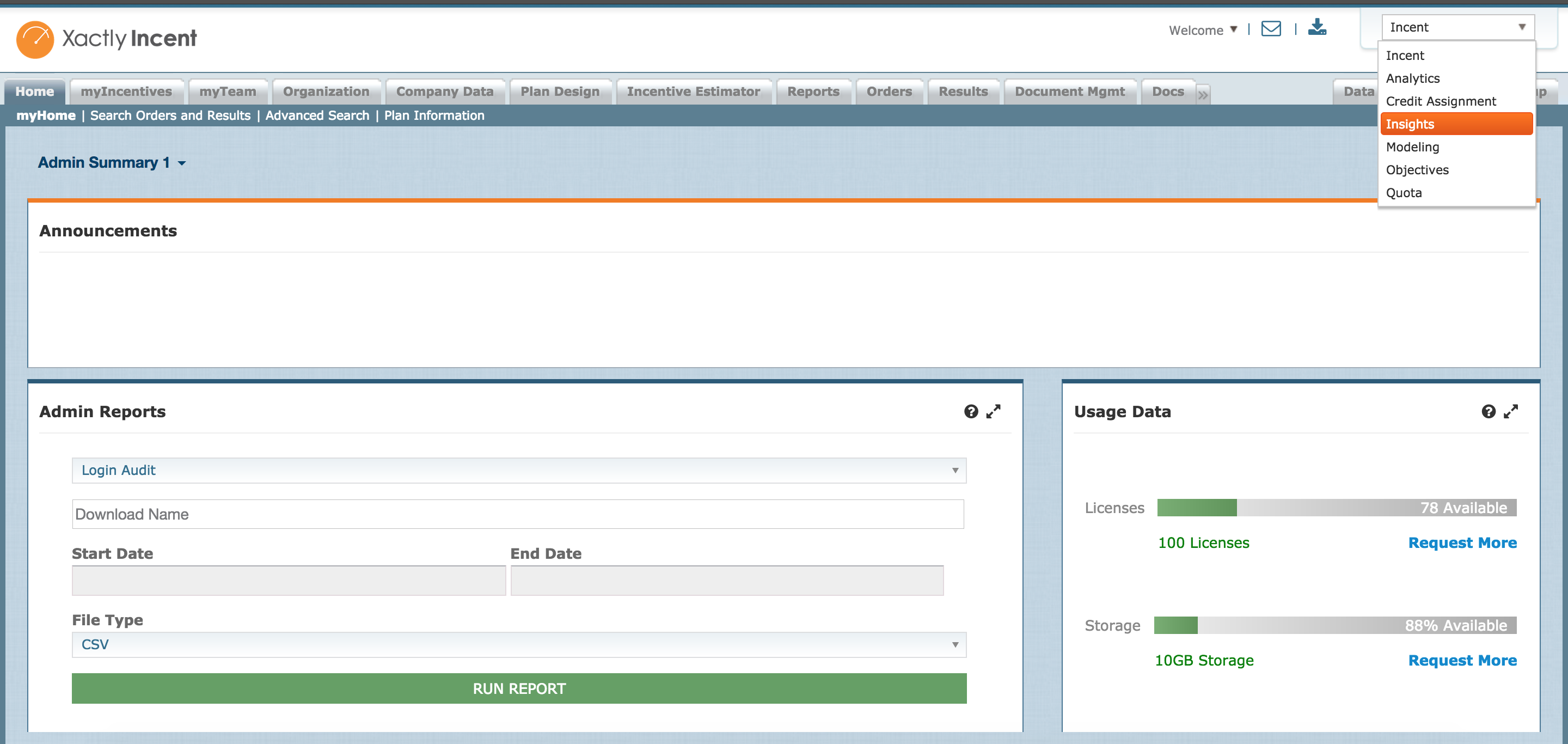Screen dimensions: 1568x744
Task: Open the Plan Information link
Action: (x=434, y=115)
